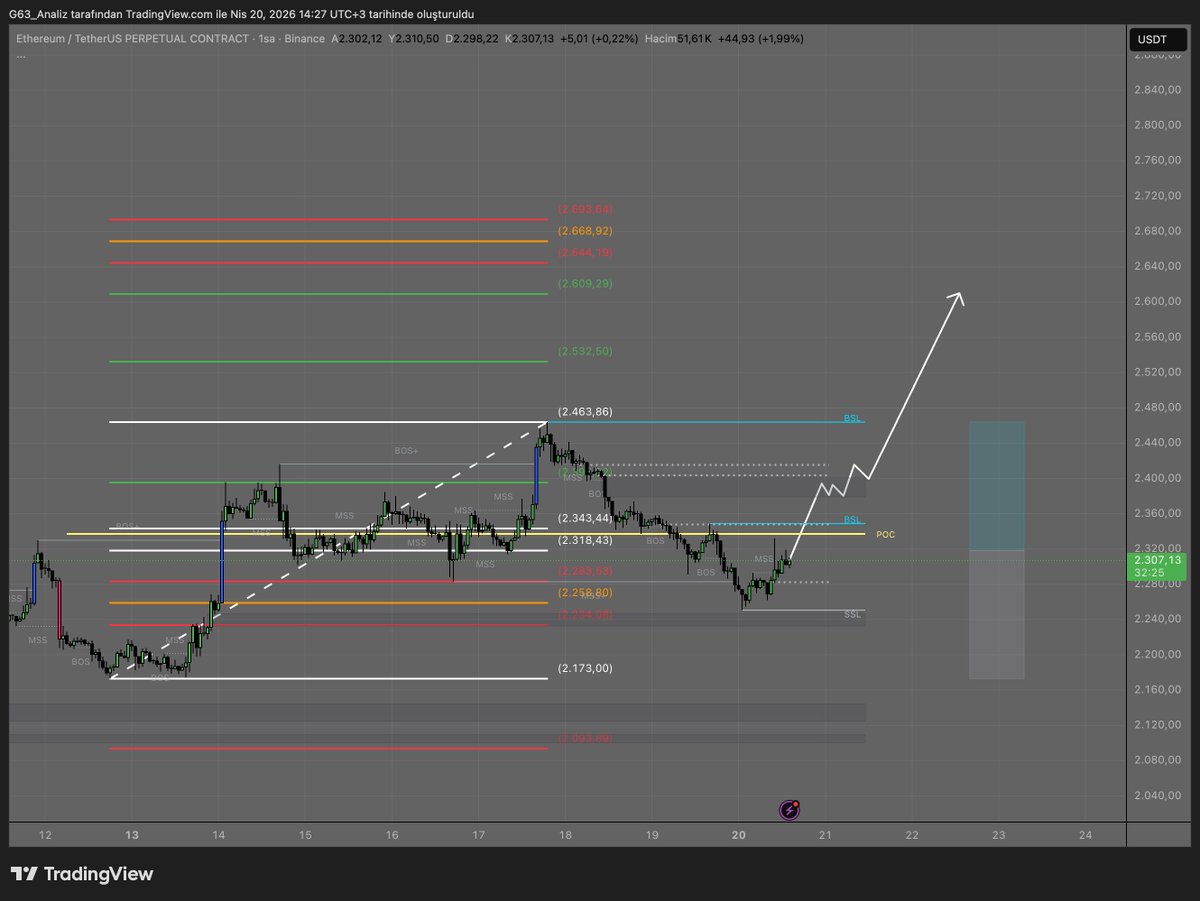Click the lightning bolt event icon
1200x901 pixels.
tap(790, 809)
